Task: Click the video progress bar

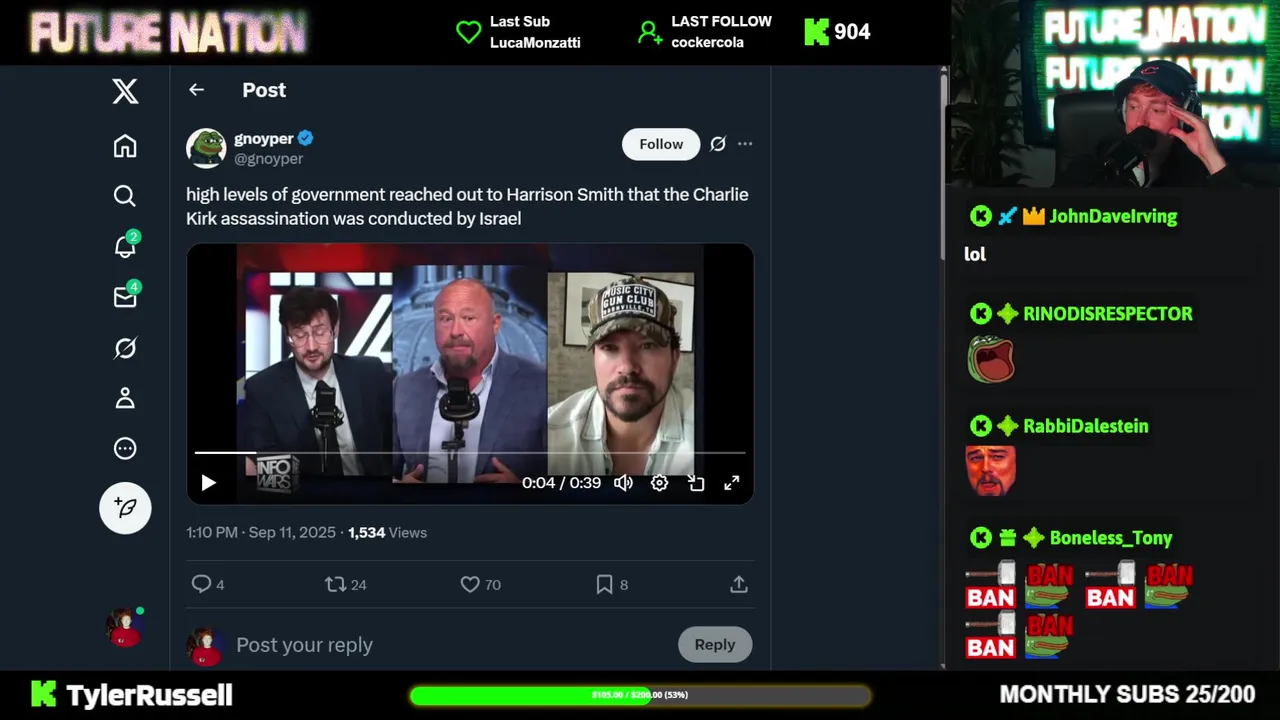Action: tap(470, 453)
